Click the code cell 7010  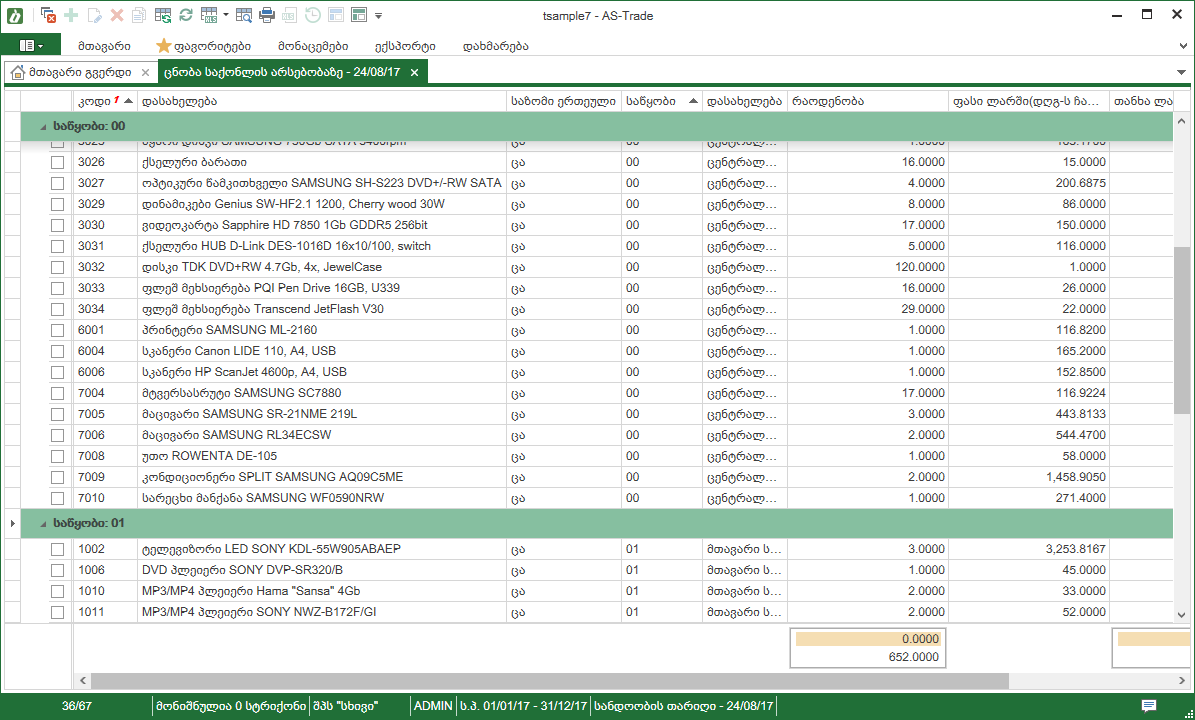click(x=105, y=498)
